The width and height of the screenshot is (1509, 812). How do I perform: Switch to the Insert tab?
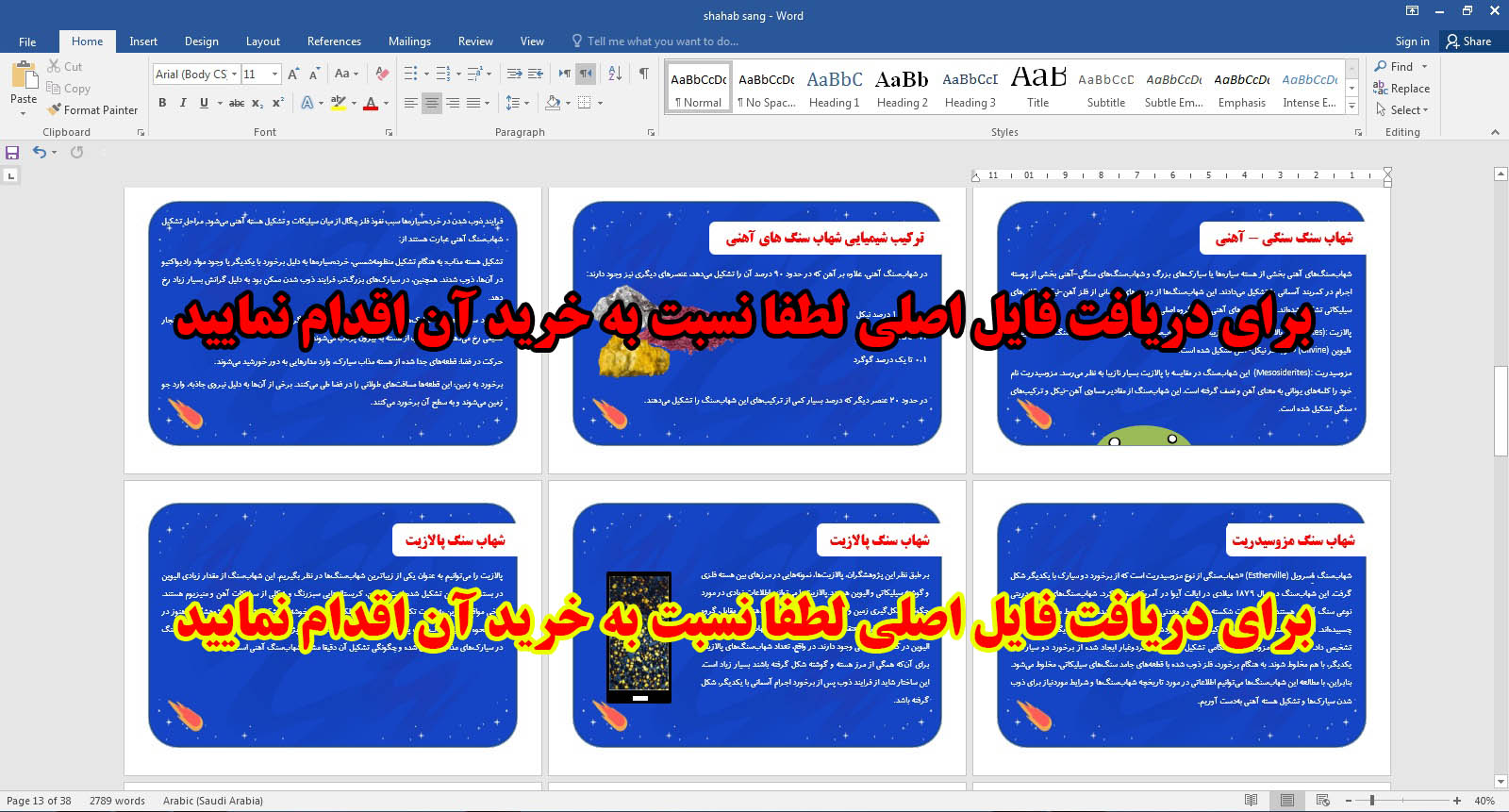click(x=143, y=41)
